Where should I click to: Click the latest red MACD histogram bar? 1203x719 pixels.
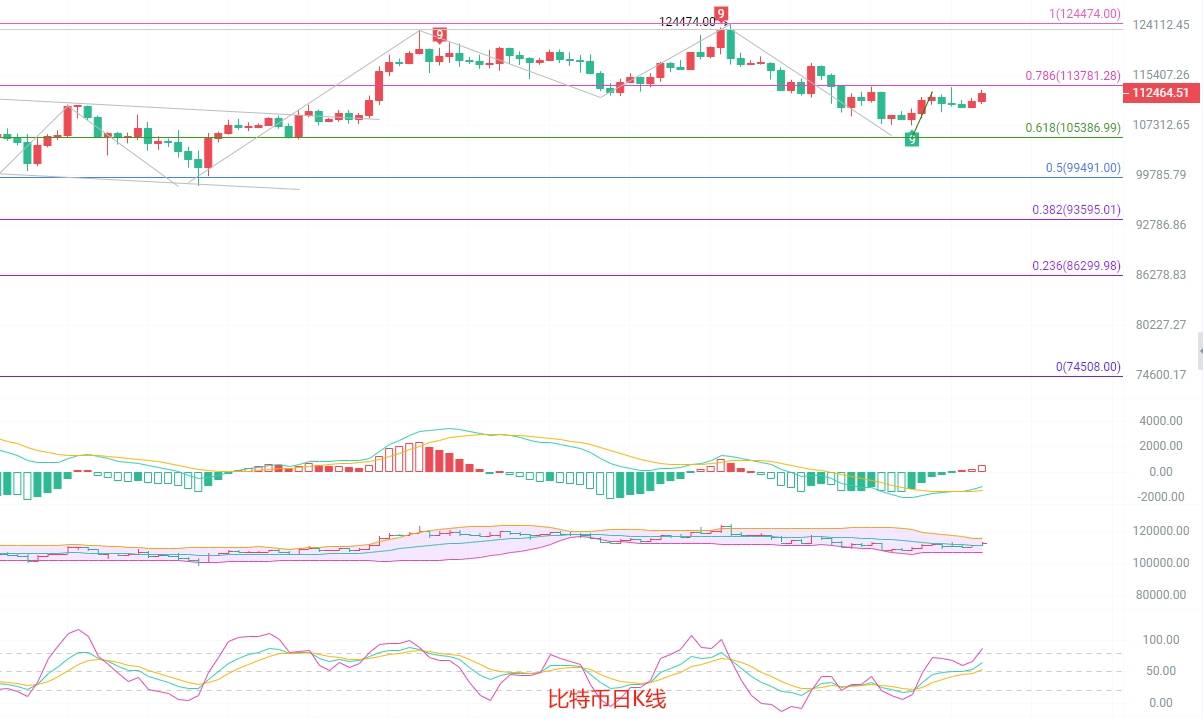[982, 468]
